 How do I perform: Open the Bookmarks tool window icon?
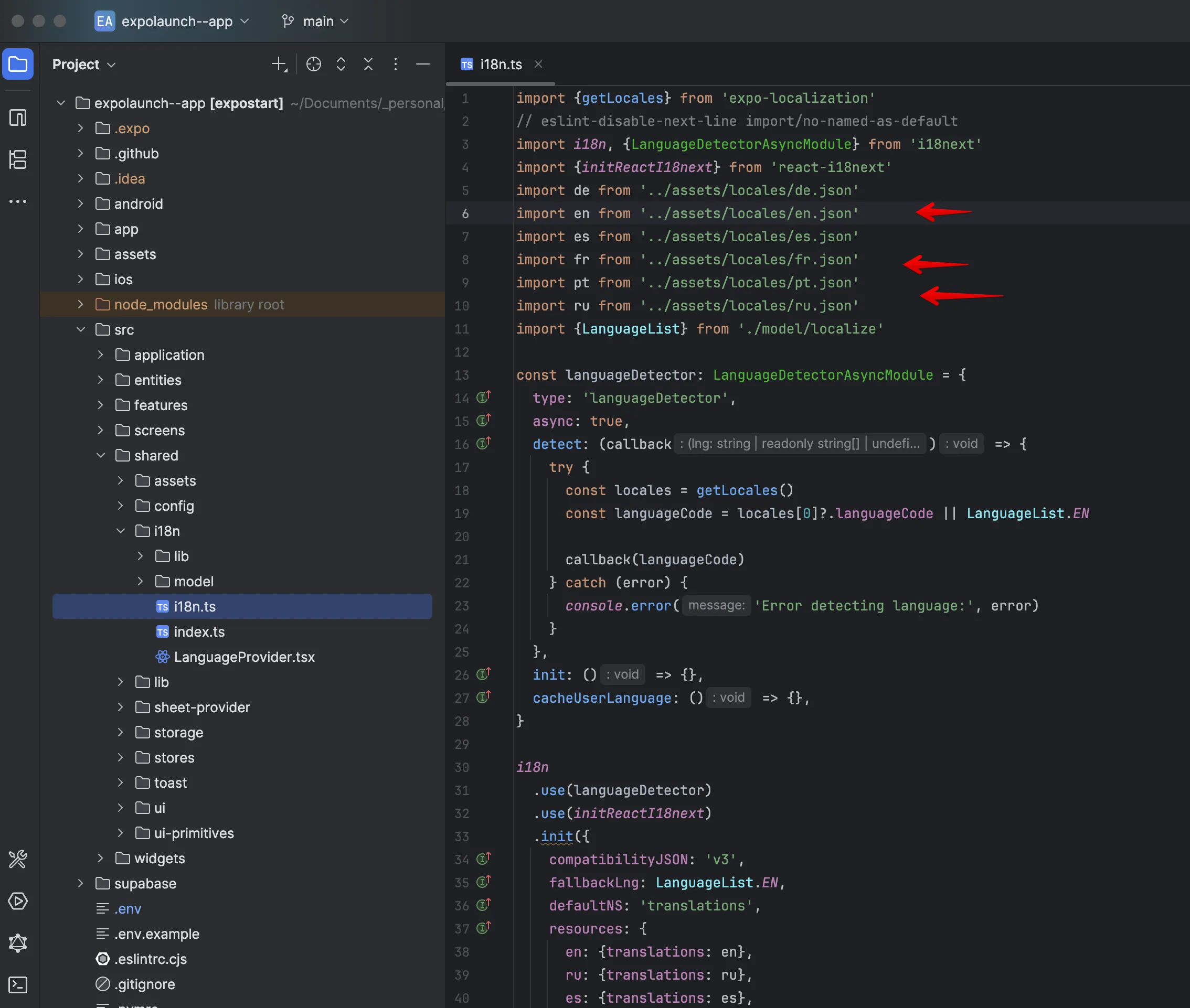pos(18,117)
